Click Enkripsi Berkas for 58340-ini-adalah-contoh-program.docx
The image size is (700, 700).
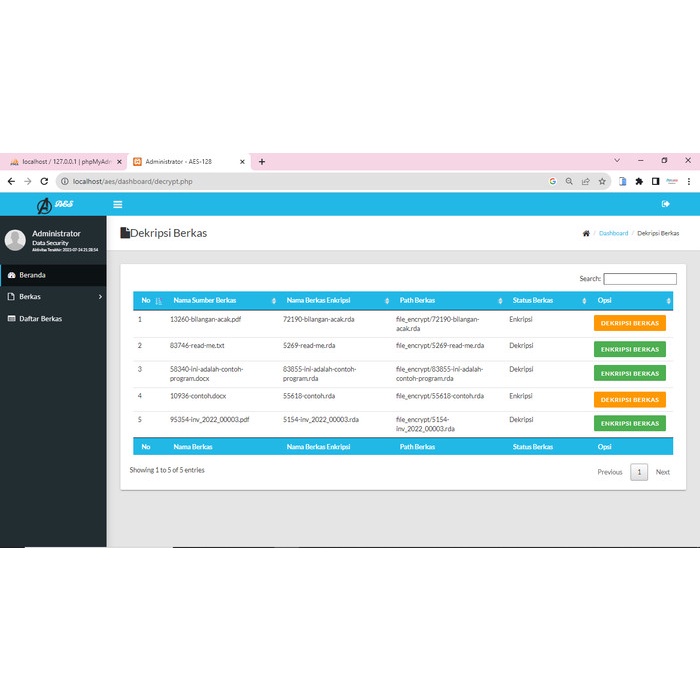(629, 373)
